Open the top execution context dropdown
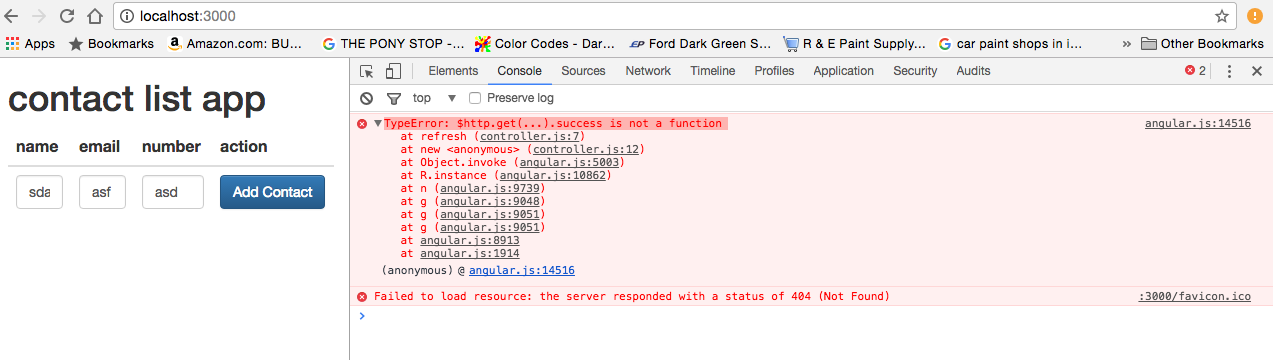Image resolution: width=1273 pixels, height=360 pixels. 435,98
